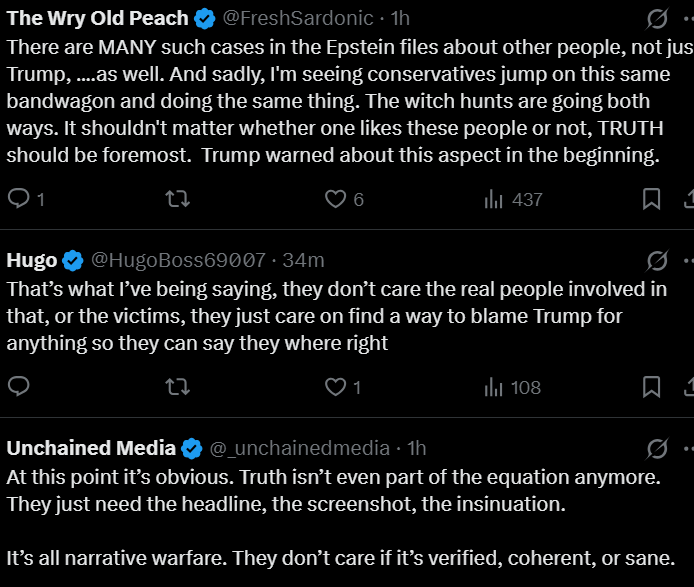This screenshot has height=587, width=694.
Task: Open Hugo's post 34m timestamp
Action: [x=304, y=261]
